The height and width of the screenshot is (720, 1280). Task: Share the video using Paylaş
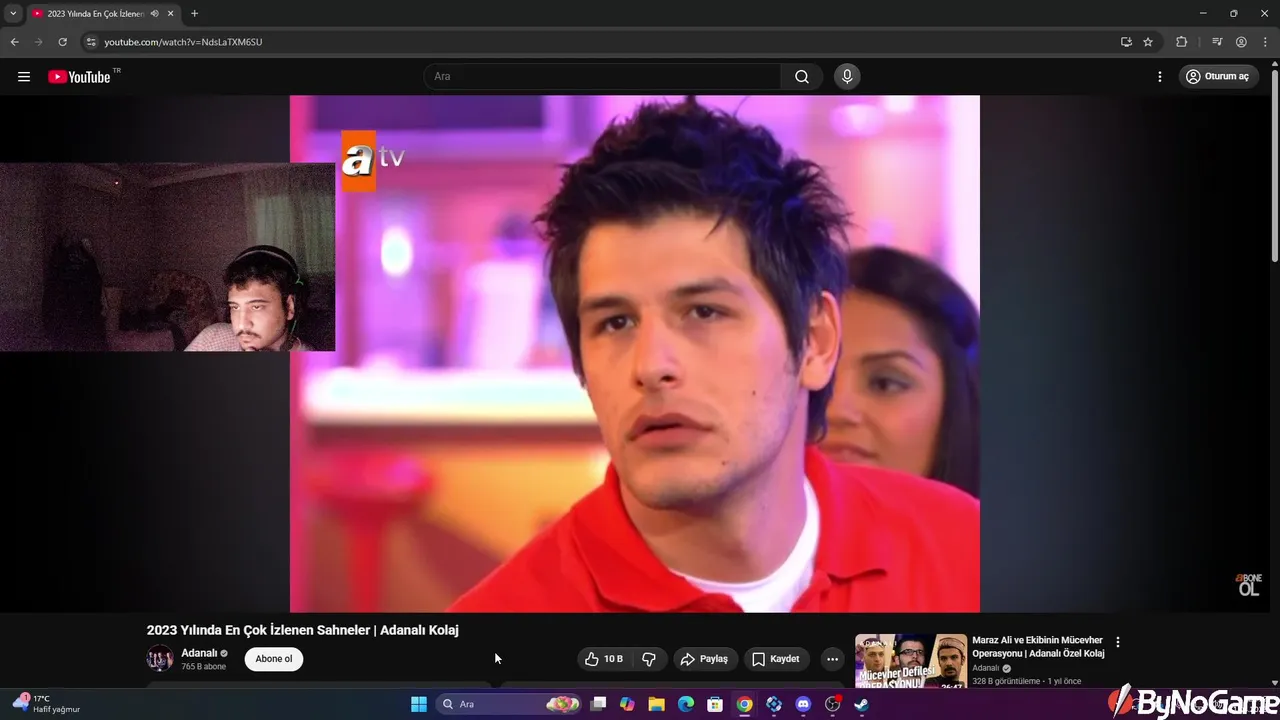(704, 659)
